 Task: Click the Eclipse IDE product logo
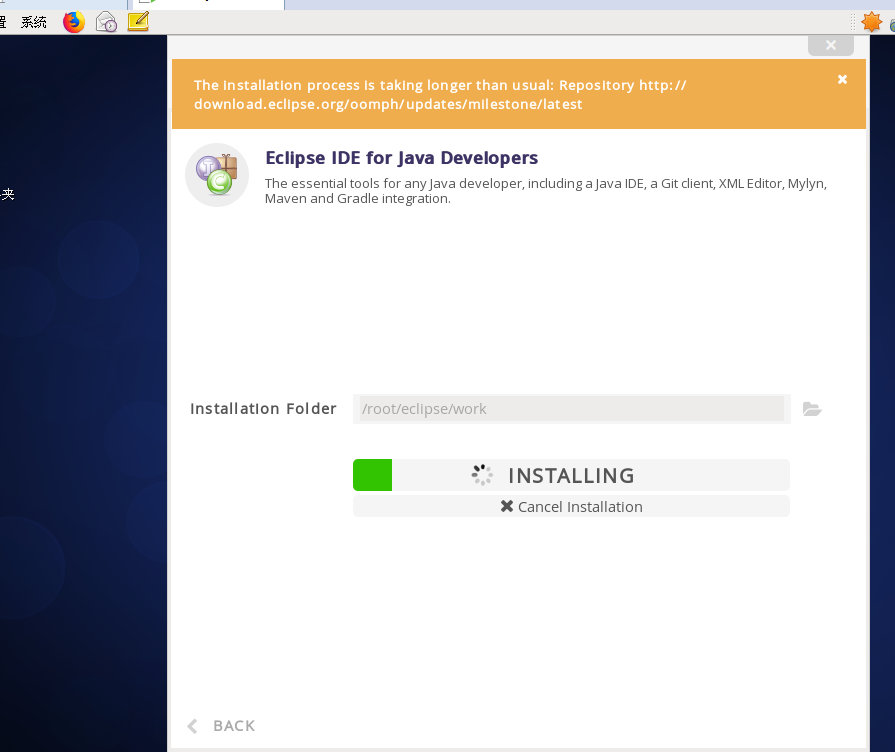click(x=216, y=175)
